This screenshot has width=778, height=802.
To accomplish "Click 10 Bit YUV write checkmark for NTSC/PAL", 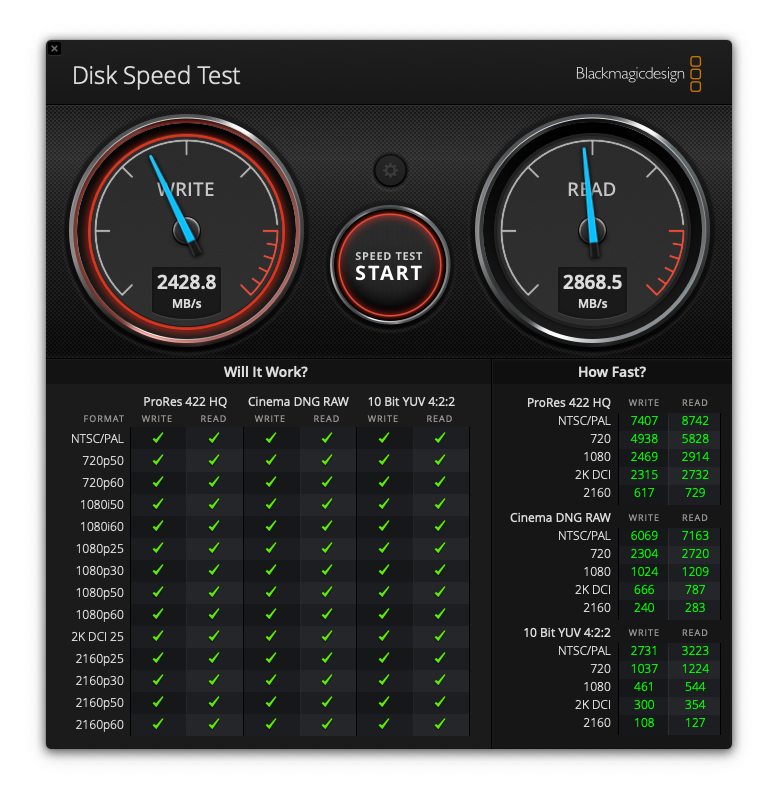I will (x=384, y=438).
